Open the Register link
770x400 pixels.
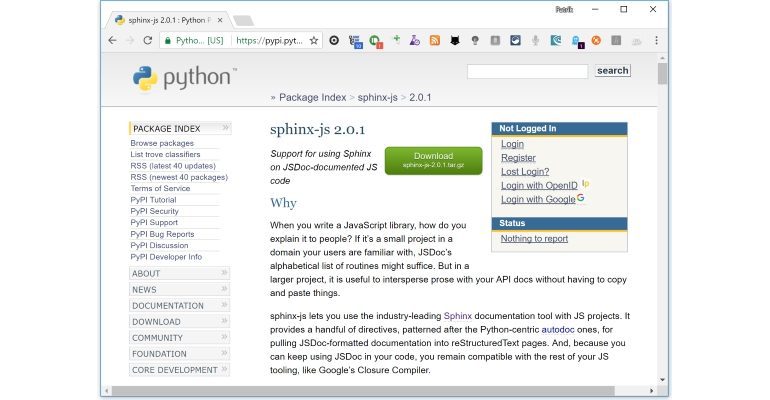tap(518, 158)
